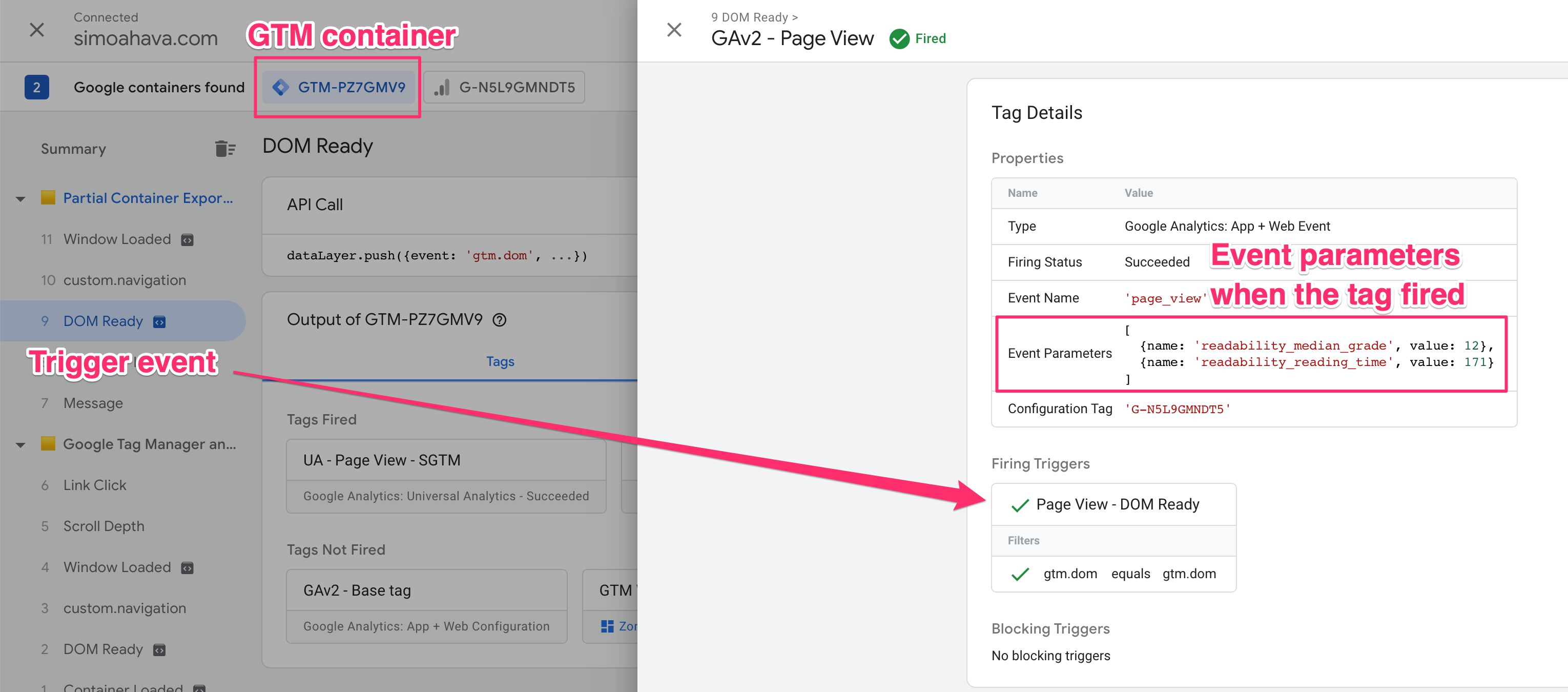Click the Name column header in Properties
The image size is (1568, 692).
point(1022,193)
